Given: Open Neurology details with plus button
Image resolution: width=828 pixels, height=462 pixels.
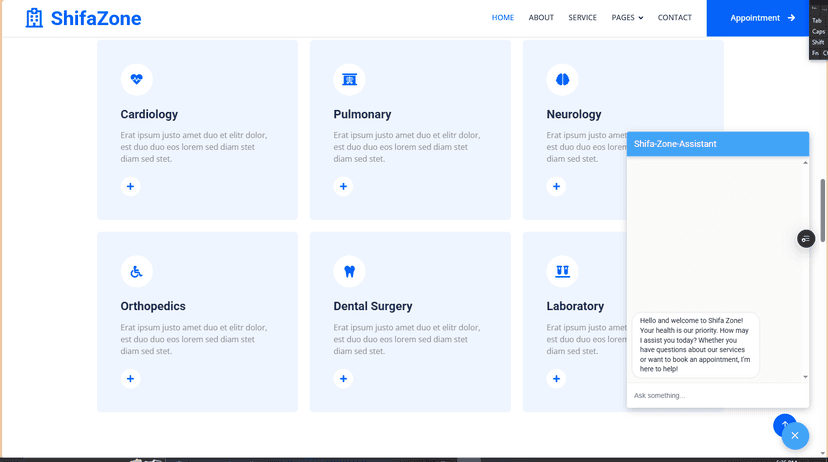Looking at the screenshot, I should click(556, 186).
